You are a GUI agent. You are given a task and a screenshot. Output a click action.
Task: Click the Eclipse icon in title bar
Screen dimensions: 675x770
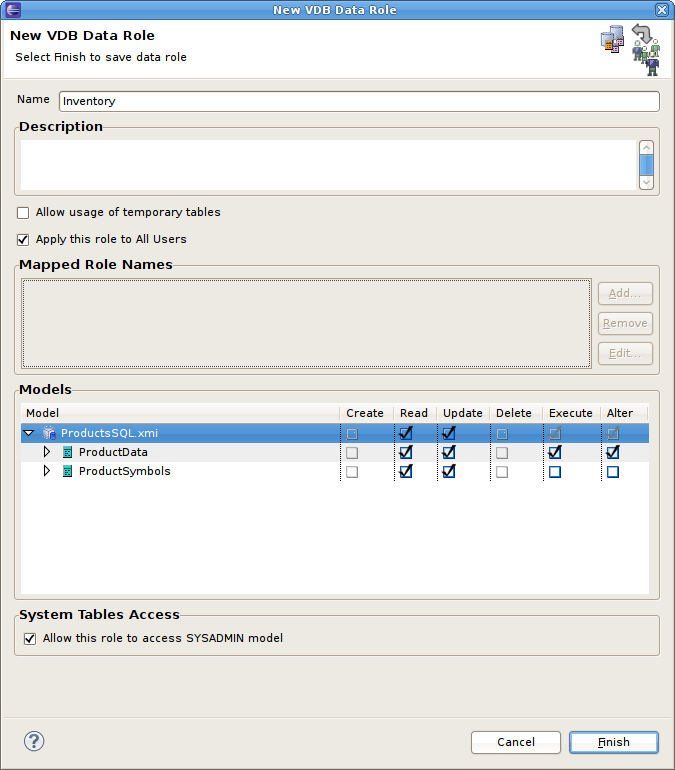(13, 10)
